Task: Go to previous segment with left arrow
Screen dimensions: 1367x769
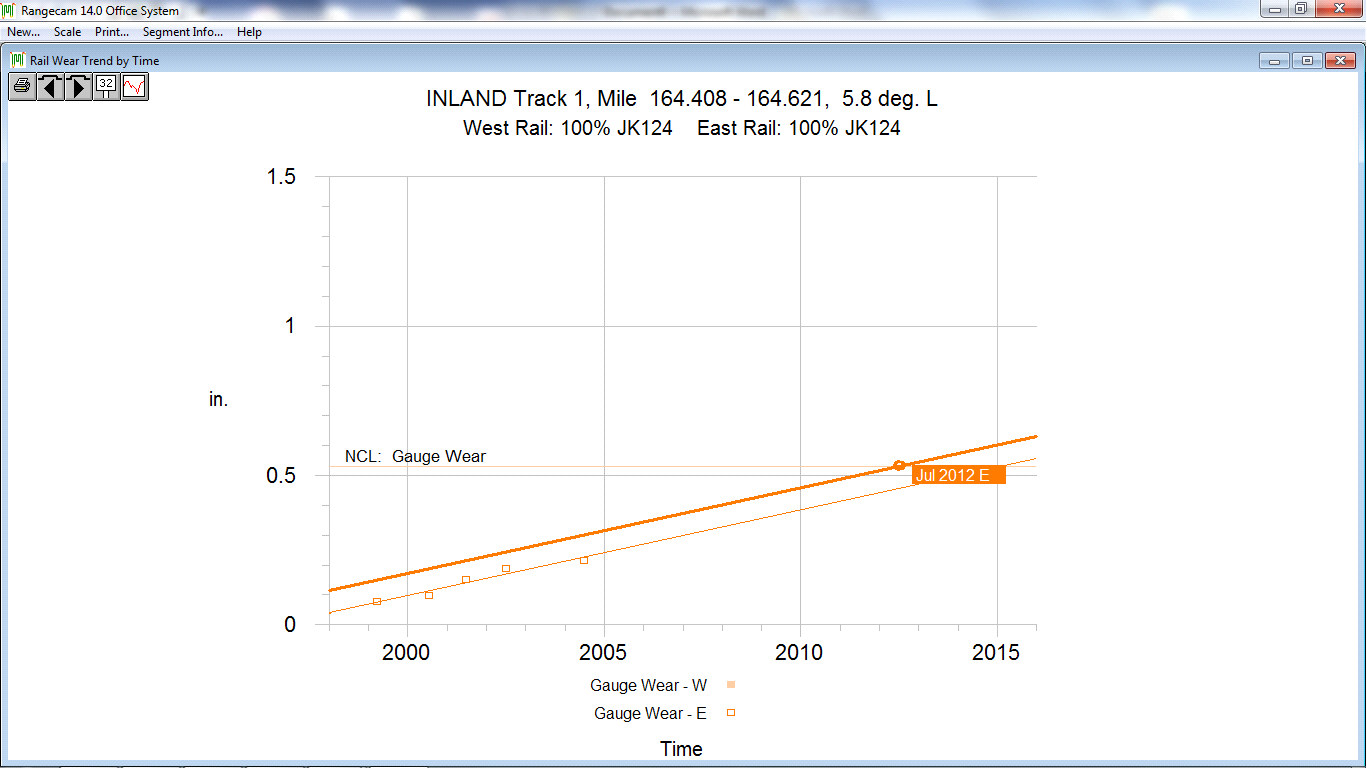Action: [x=50, y=87]
